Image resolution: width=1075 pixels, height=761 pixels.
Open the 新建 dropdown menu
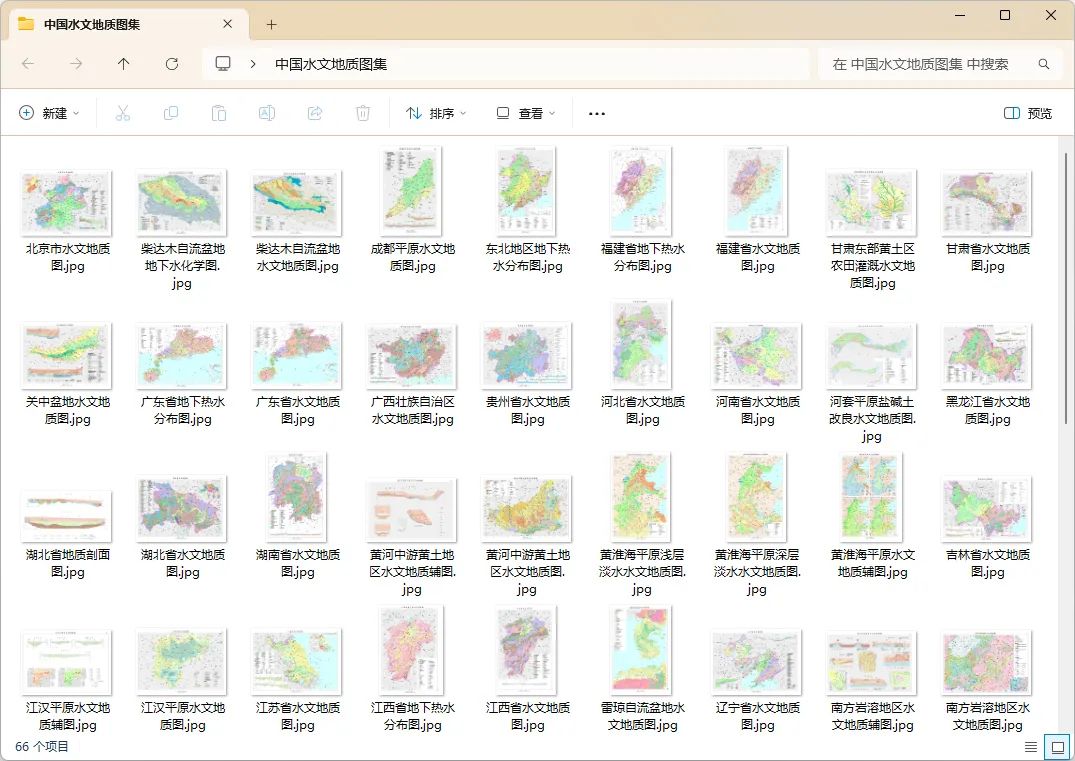pos(49,113)
